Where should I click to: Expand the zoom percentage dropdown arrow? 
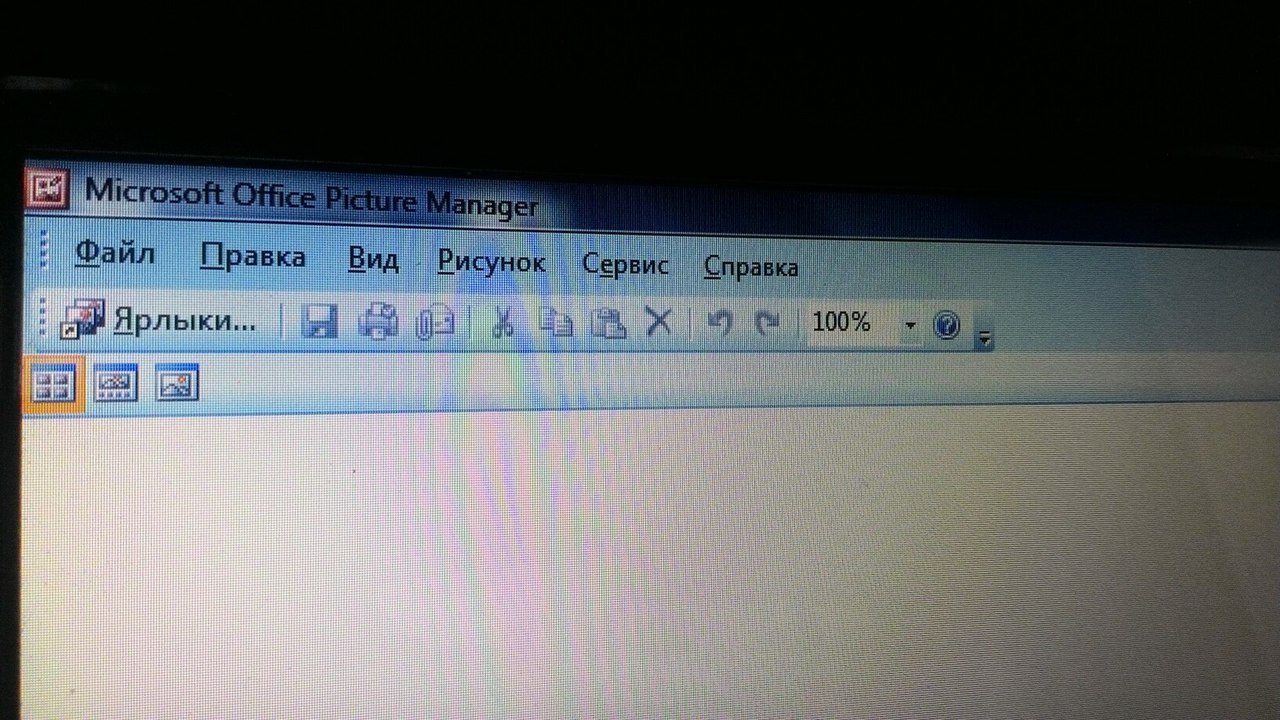(x=910, y=325)
